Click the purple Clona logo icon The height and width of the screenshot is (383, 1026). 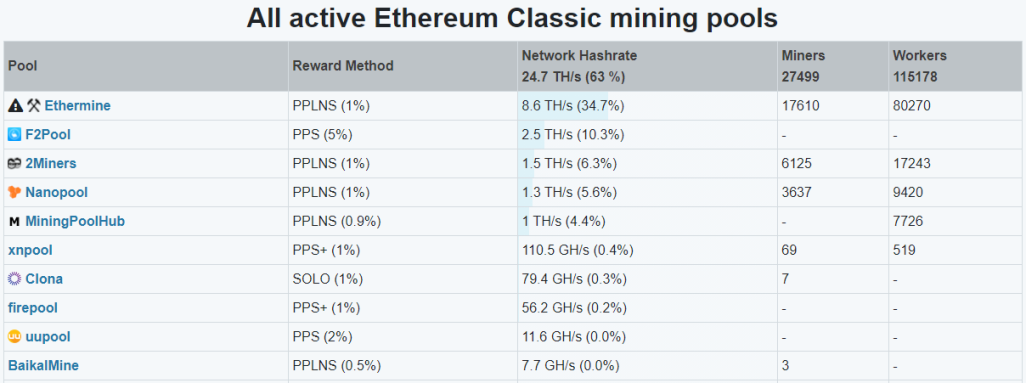(15, 279)
